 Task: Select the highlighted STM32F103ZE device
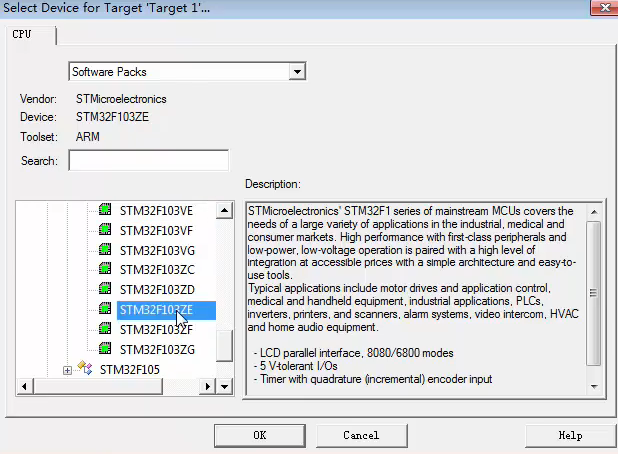[x=166, y=310]
